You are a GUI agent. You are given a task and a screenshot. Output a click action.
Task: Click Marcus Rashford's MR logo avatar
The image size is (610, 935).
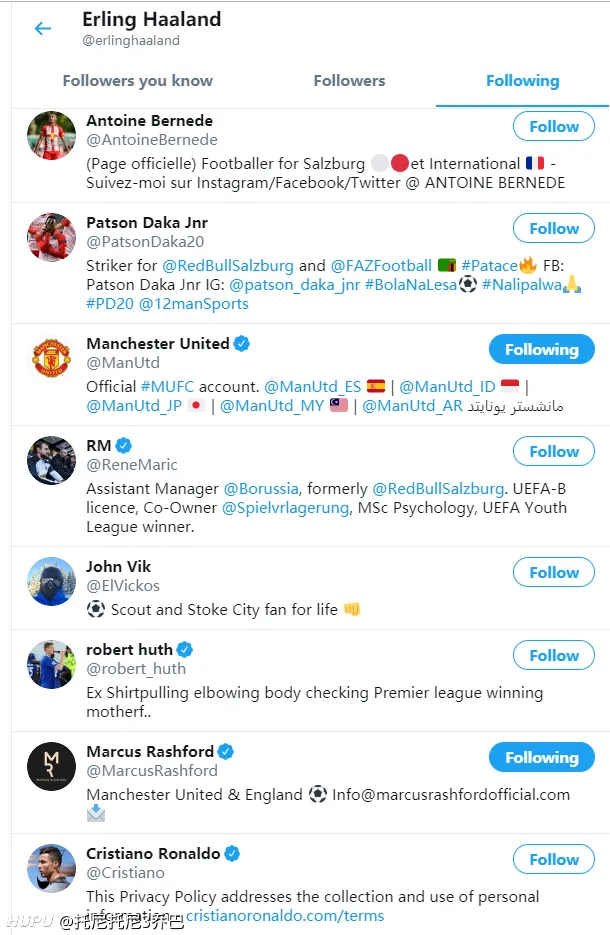(51, 766)
